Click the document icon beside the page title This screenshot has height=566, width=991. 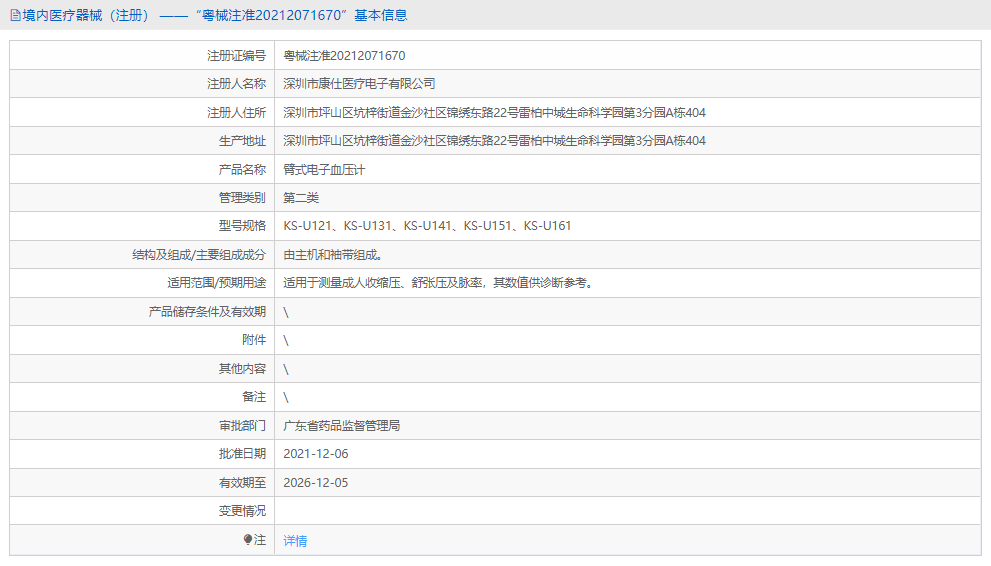pyautogui.click(x=15, y=15)
